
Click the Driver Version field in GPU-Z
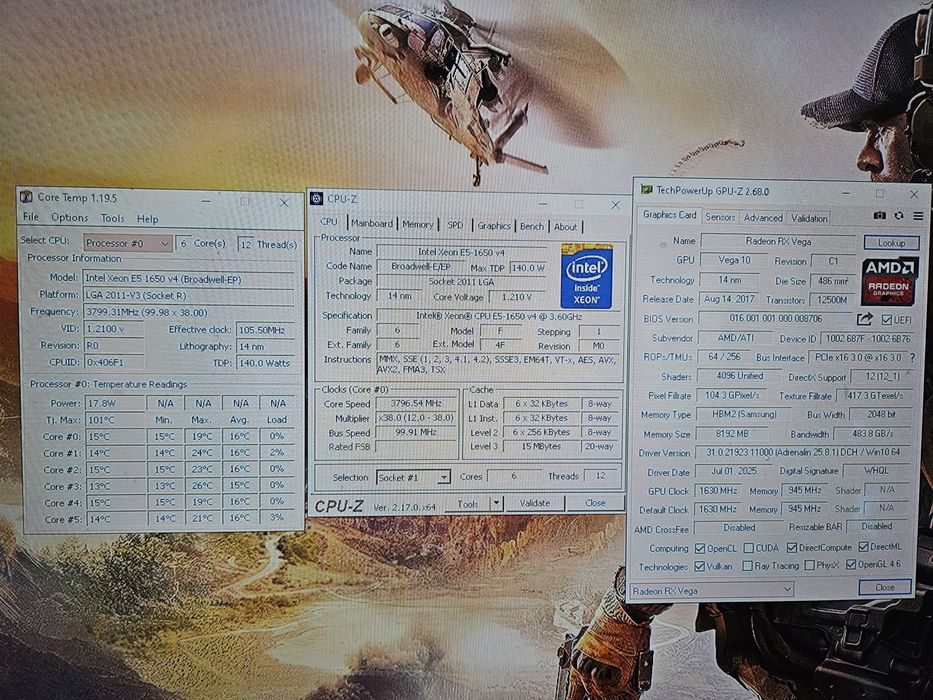803,452
